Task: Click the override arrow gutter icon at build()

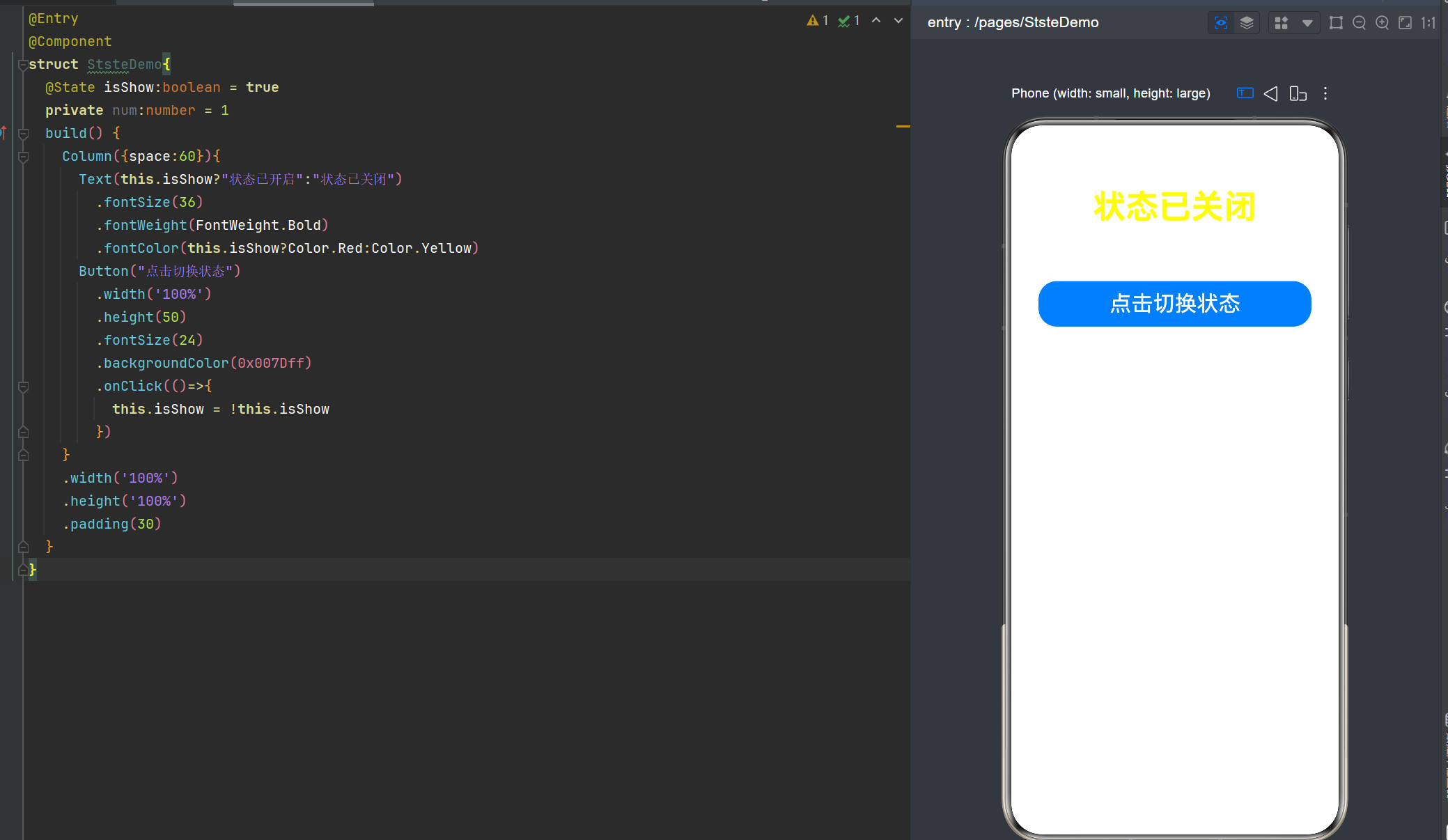Action: pyautogui.click(x=4, y=132)
